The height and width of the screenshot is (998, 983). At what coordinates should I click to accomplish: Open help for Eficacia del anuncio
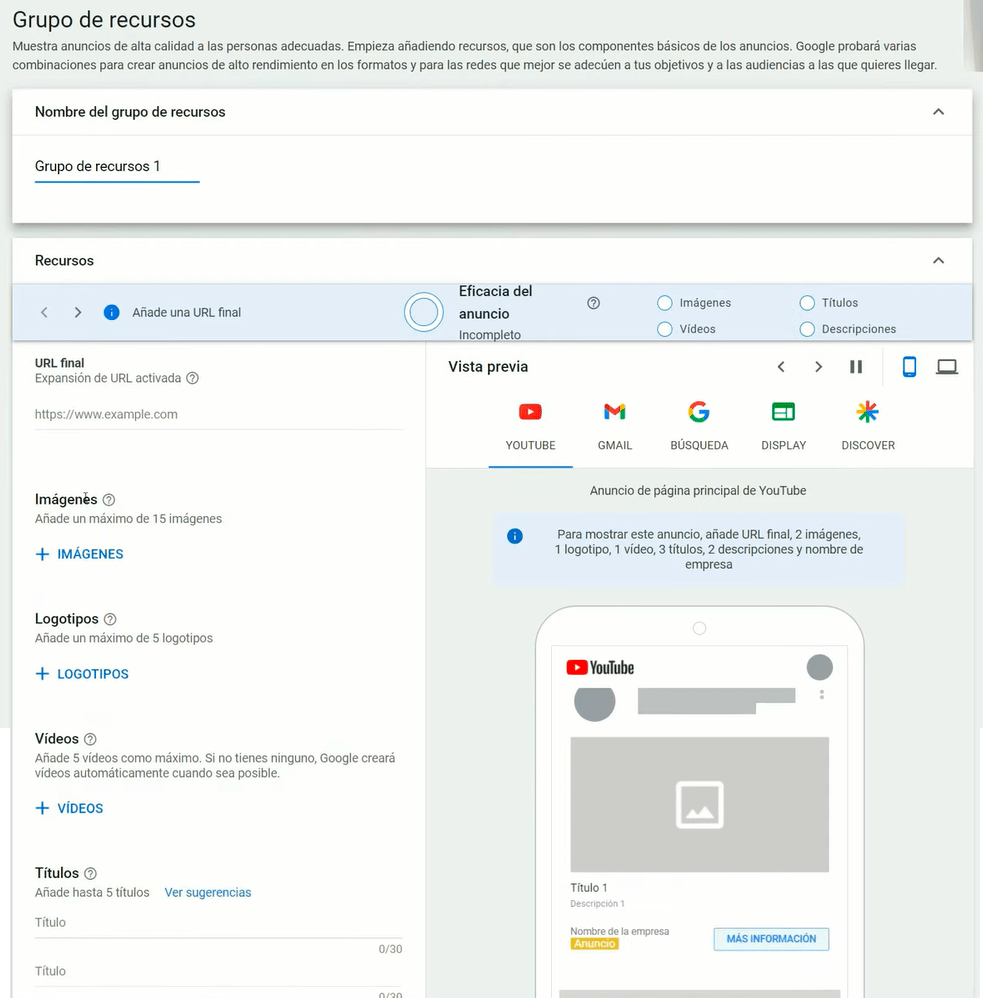pyautogui.click(x=593, y=303)
